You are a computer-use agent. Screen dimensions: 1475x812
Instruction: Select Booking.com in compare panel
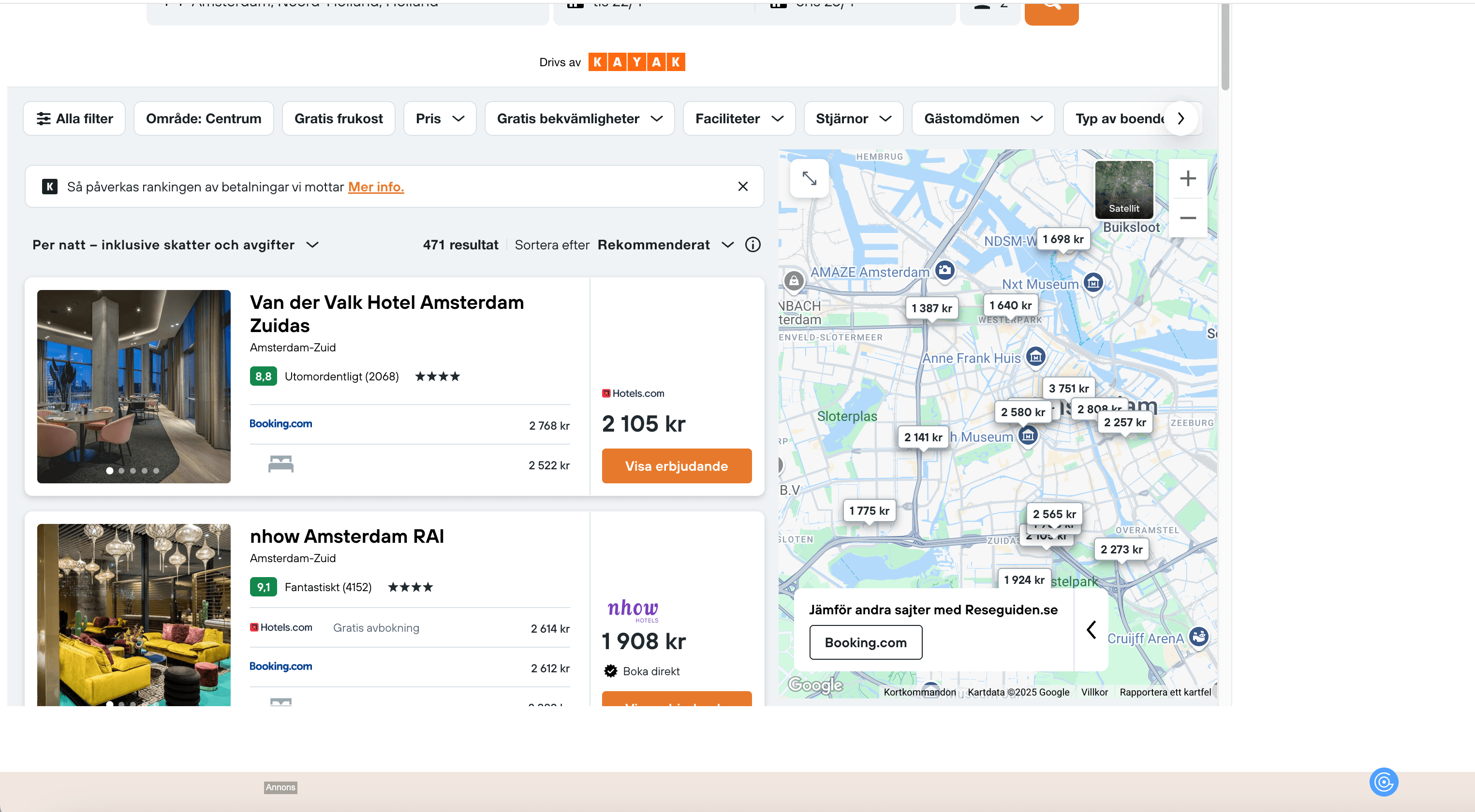865,642
